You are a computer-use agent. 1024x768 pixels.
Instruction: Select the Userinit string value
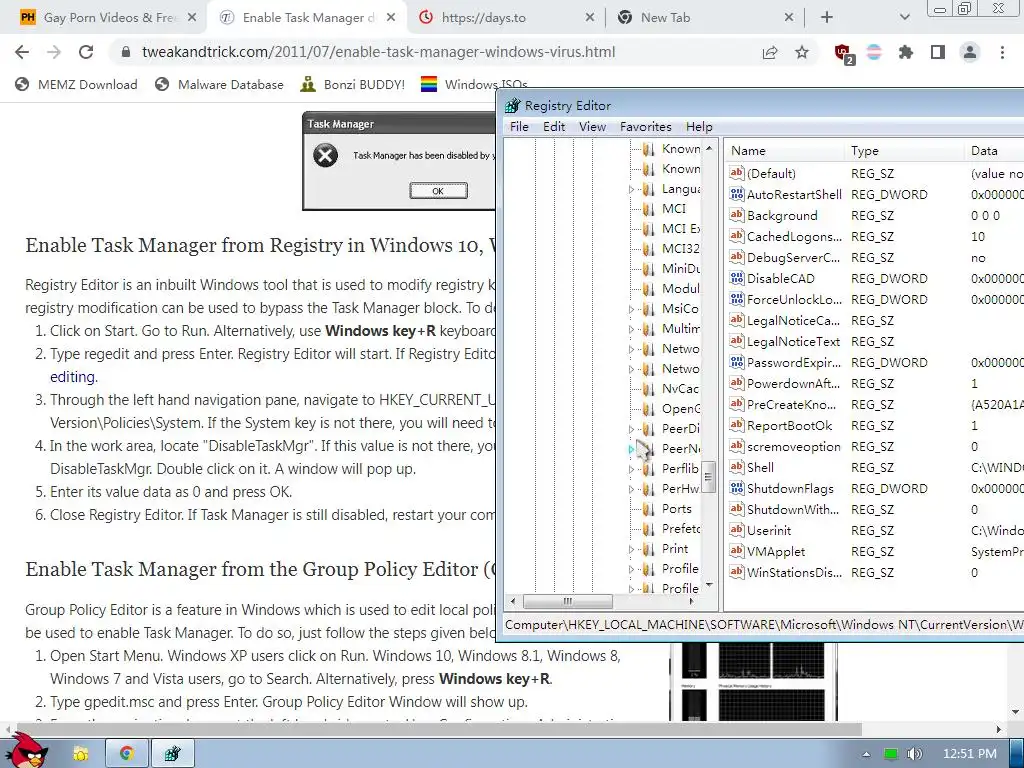coord(769,531)
